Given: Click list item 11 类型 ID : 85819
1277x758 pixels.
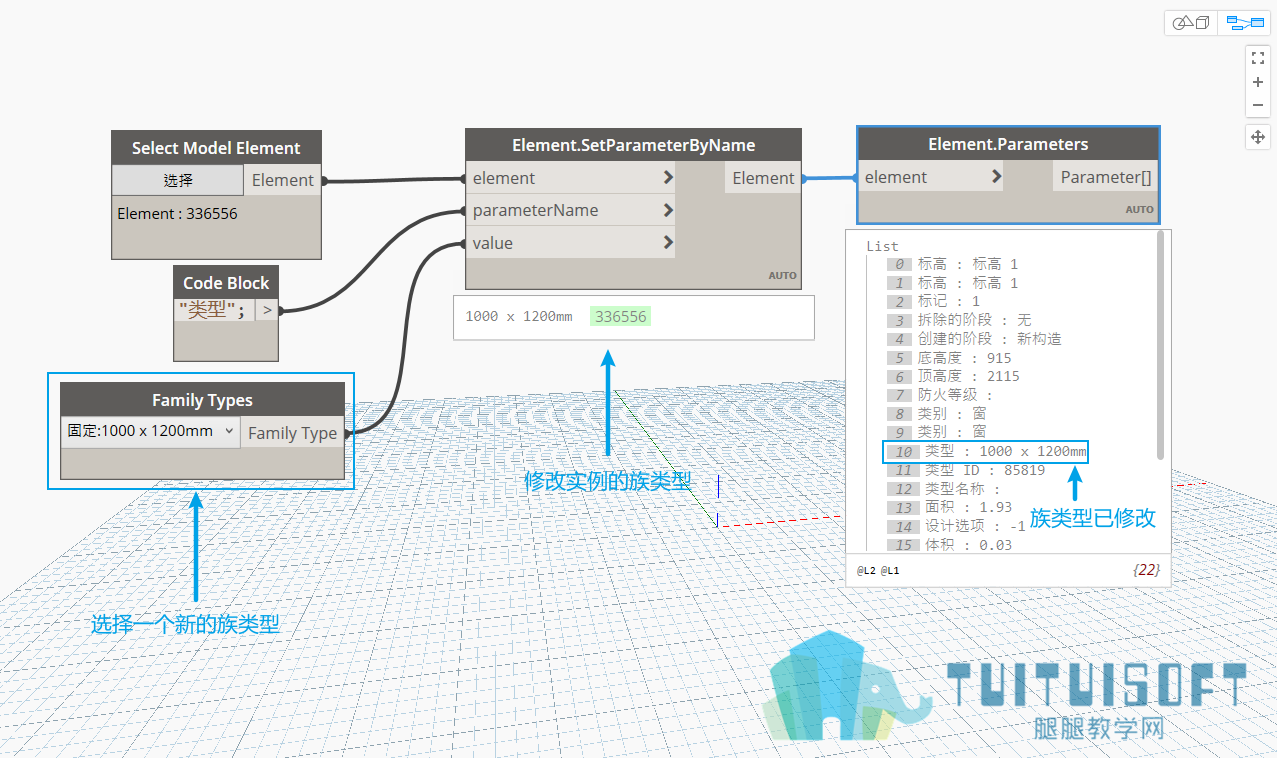Looking at the screenshot, I should point(967,470).
